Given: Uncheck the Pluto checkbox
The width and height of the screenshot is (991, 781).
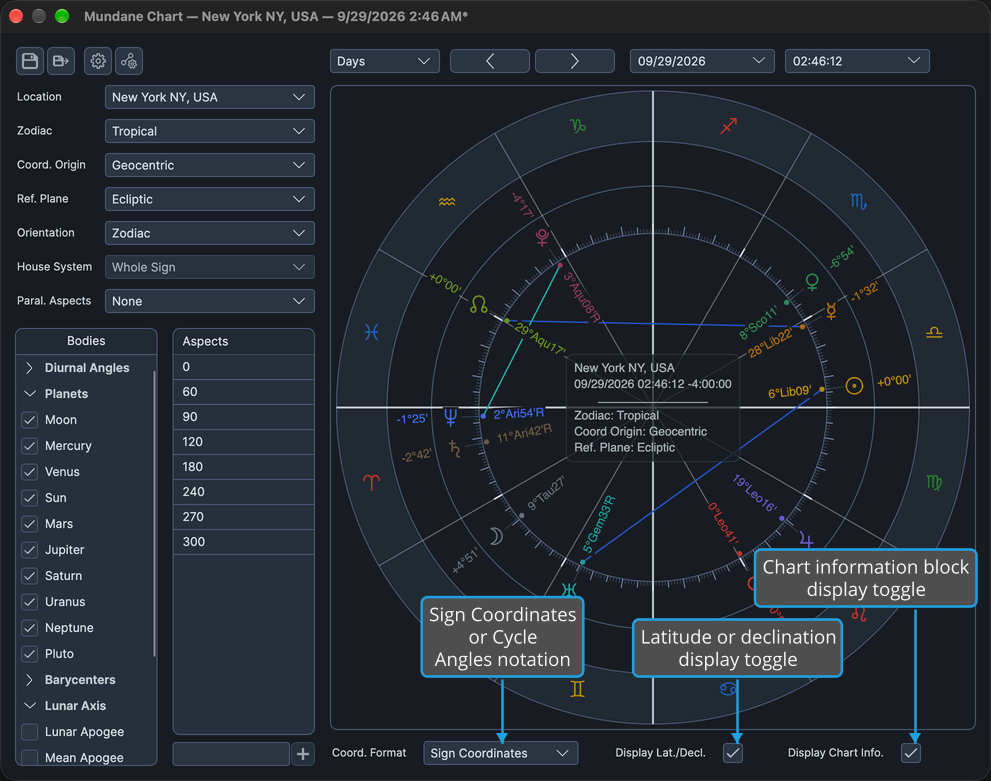Looking at the screenshot, I should pos(30,654).
